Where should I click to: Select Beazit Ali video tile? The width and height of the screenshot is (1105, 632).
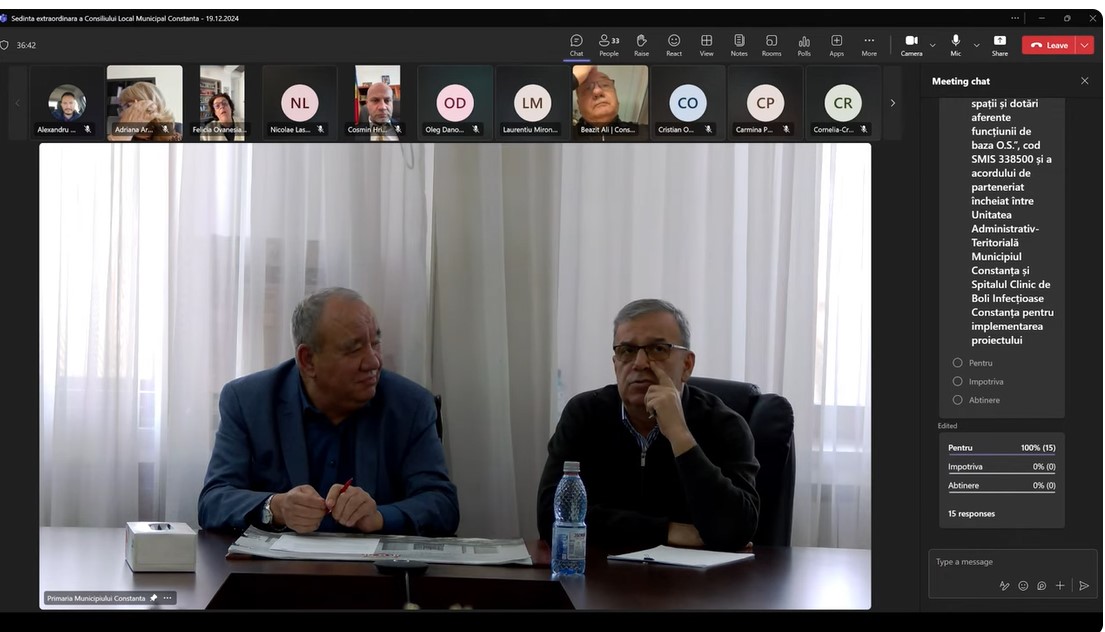pyautogui.click(x=610, y=103)
